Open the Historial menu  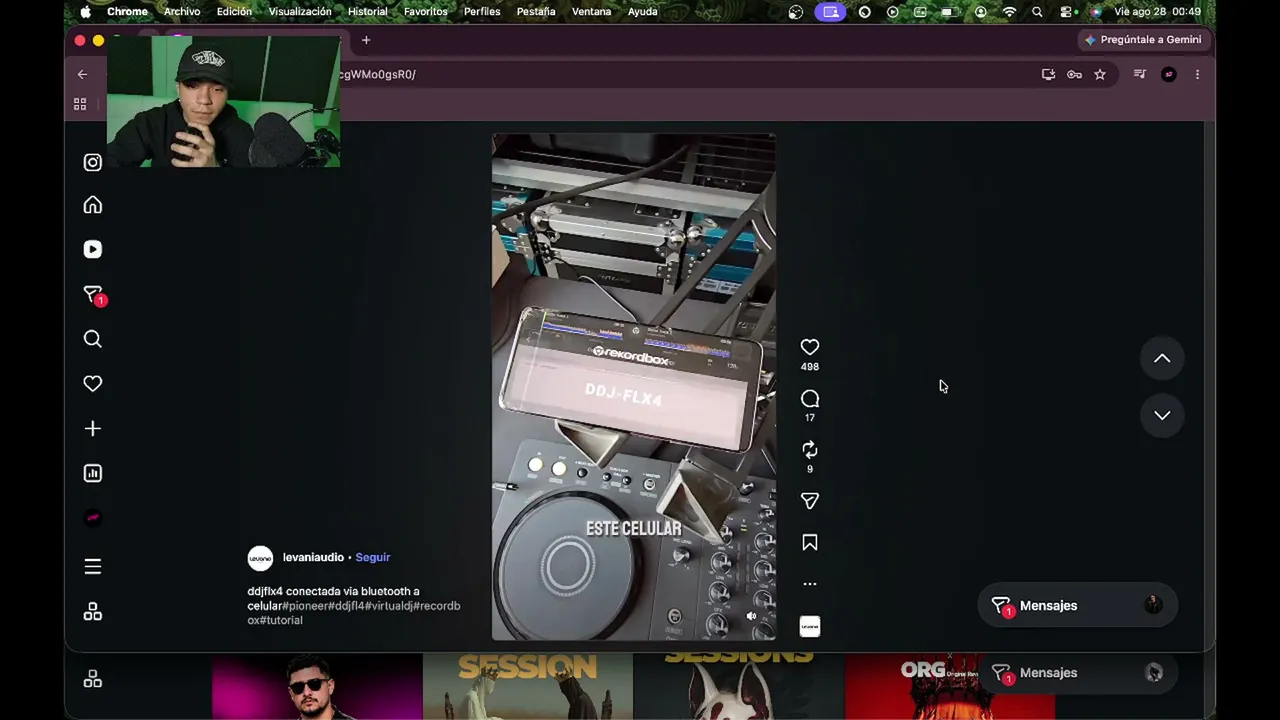[367, 12]
